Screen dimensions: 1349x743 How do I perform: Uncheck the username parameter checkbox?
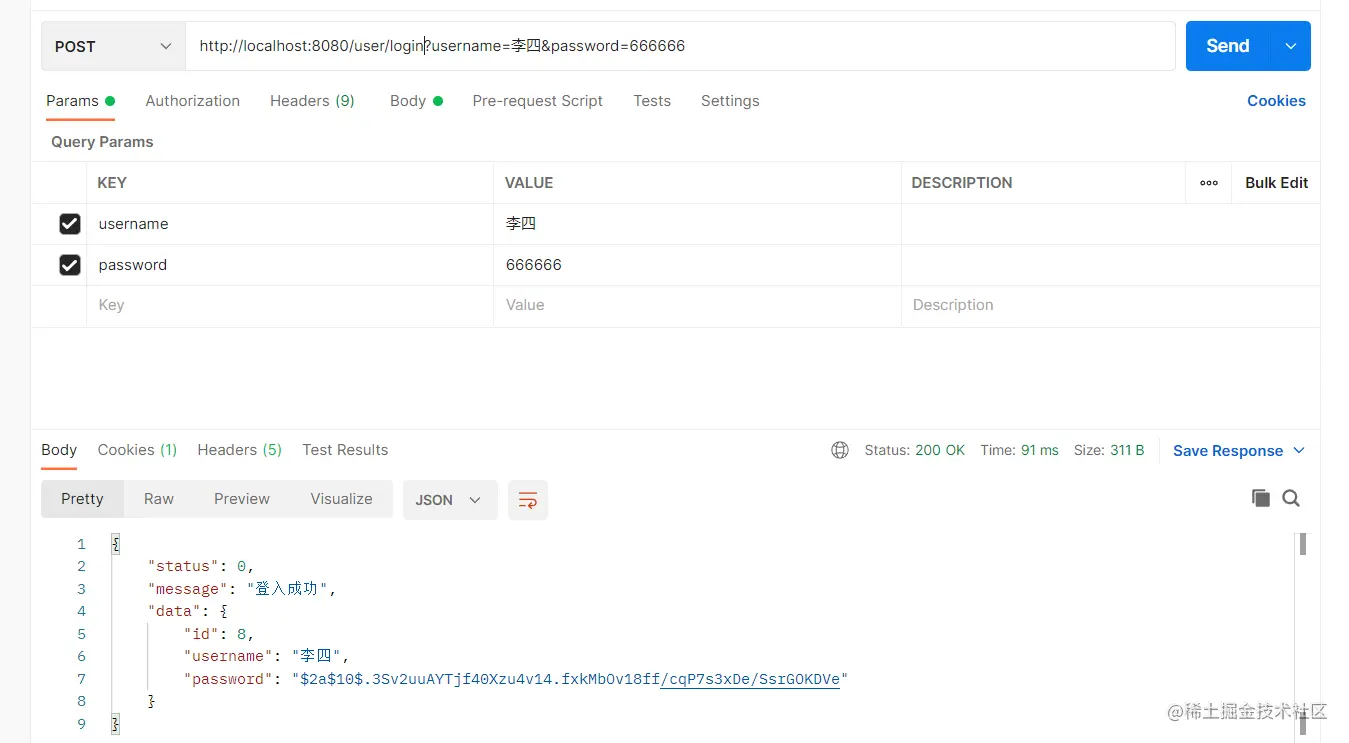(x=70, y=224)
